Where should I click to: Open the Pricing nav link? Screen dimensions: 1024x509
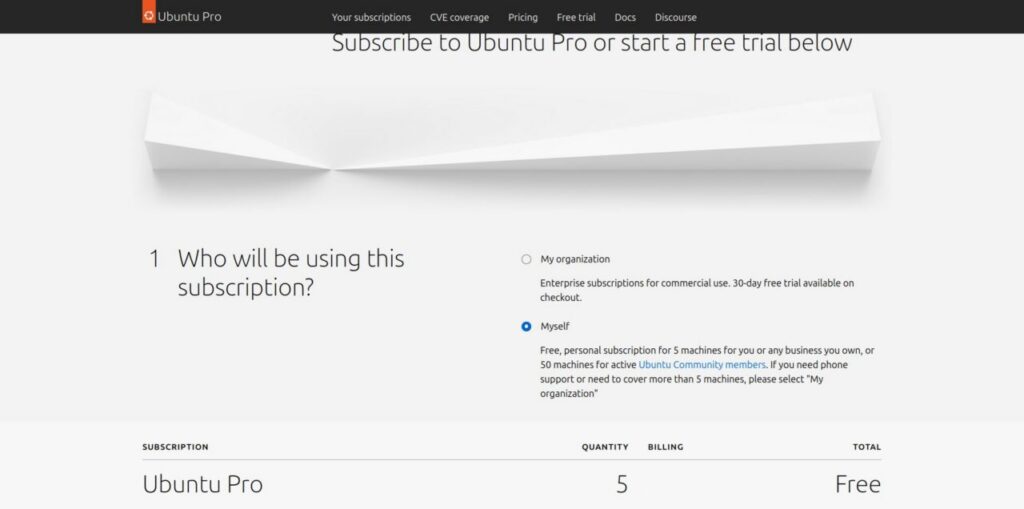pyautogui.click(x=522, y=18)
